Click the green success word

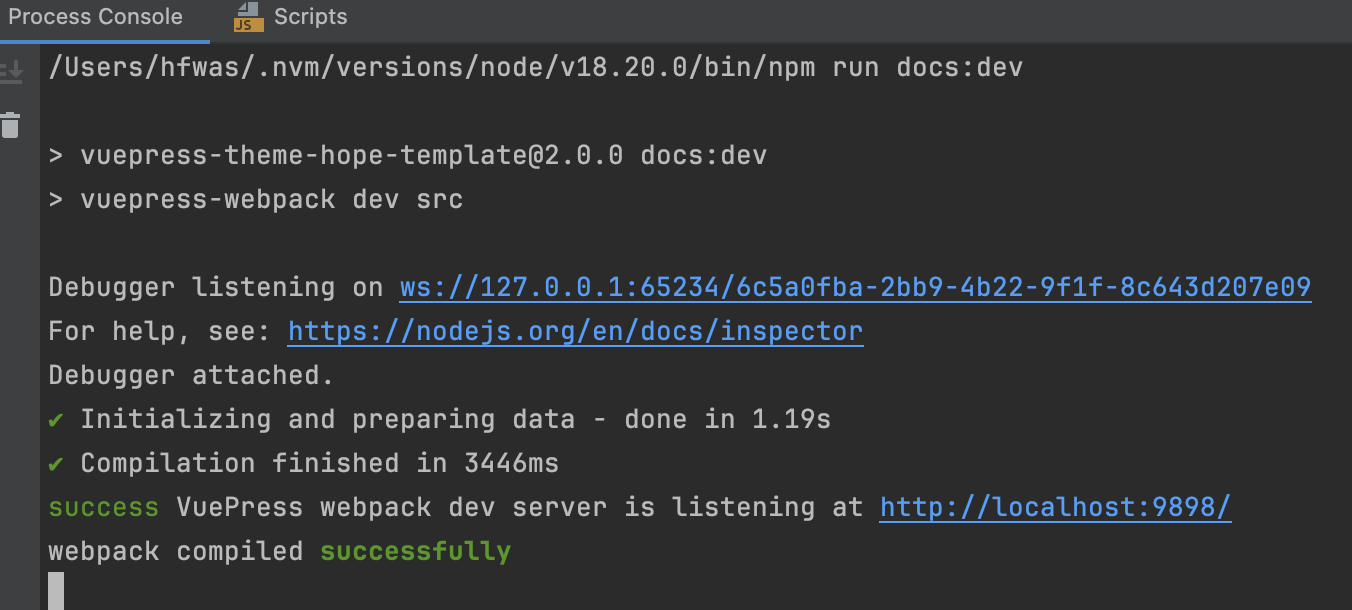point(103,507)
